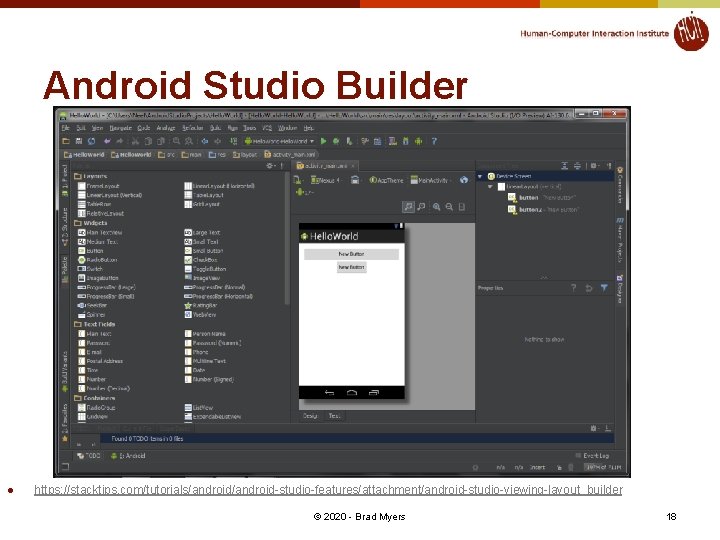Expand all in Component Tree icon

tap(564, 166)
